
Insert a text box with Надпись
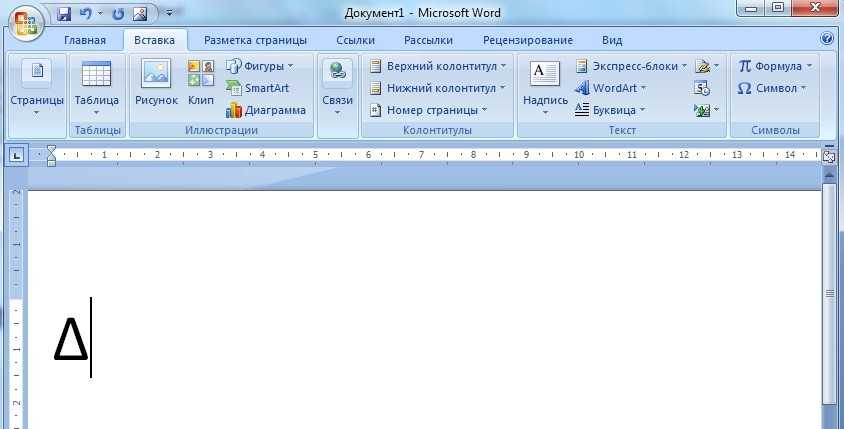coord(545,87)
